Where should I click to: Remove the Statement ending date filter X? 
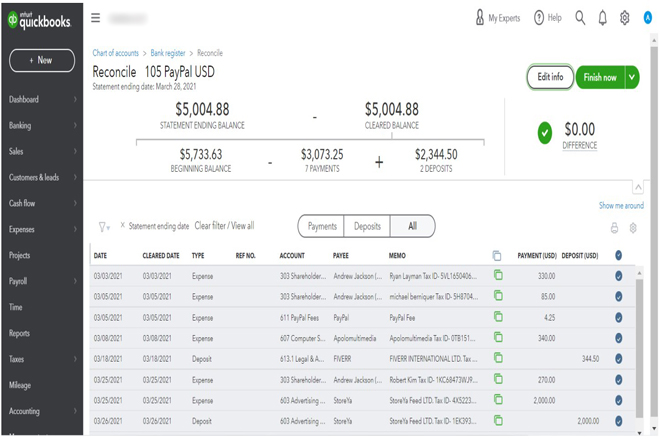[x=122, y=225]
